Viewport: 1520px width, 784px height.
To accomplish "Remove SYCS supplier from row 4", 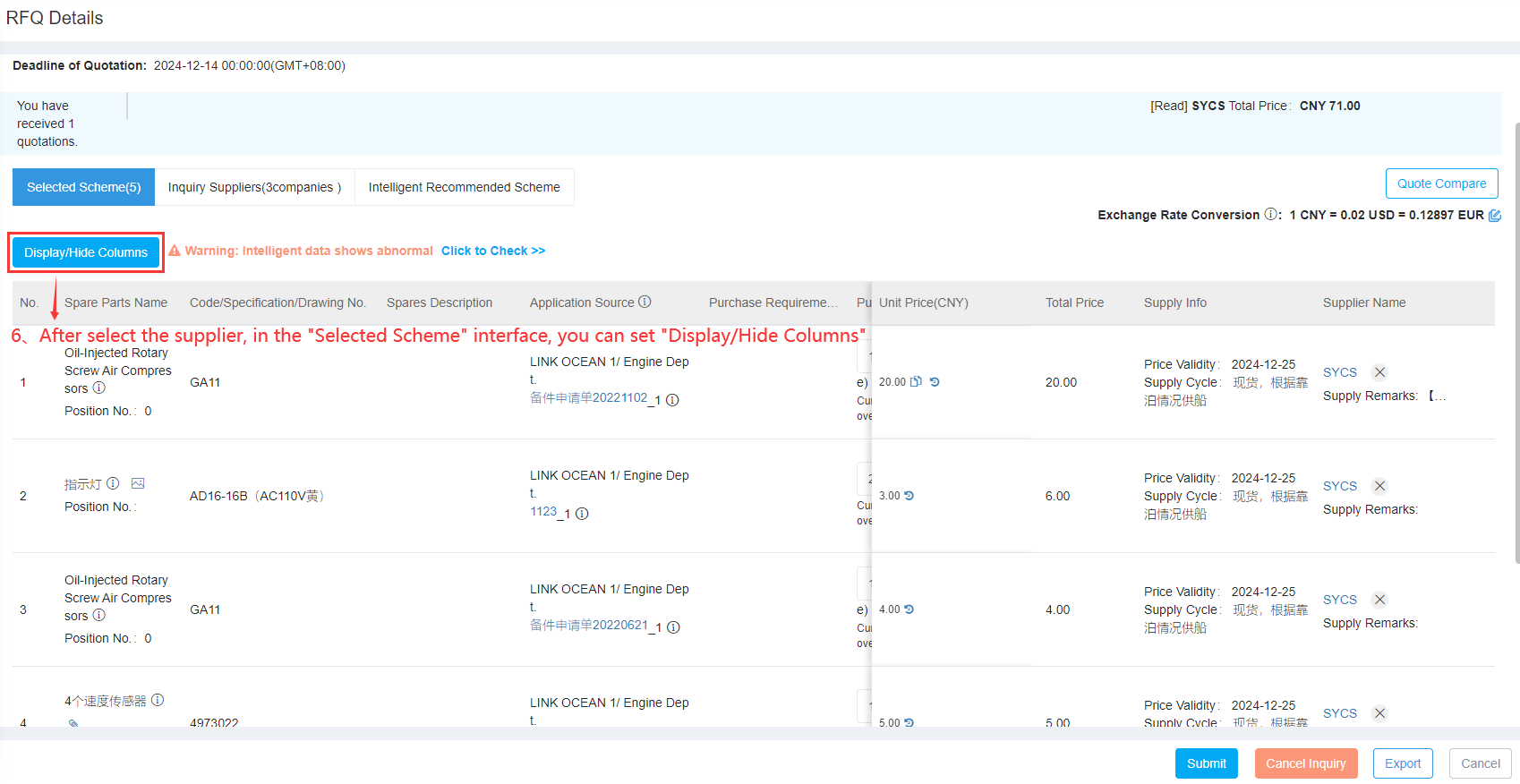I will [1380, 713].
